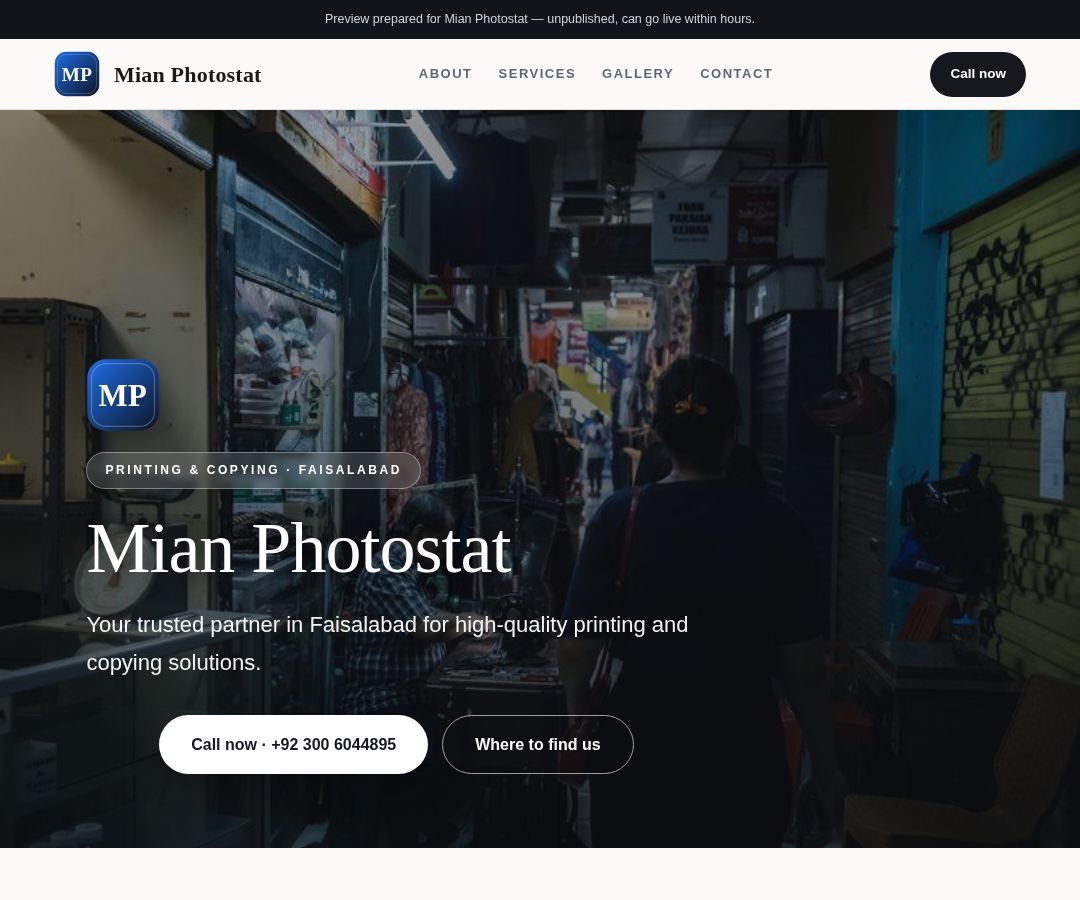Open the Gallery nav link
Image resolution: width=1080 pixels, height=900 pixels.
click(638, 74)
